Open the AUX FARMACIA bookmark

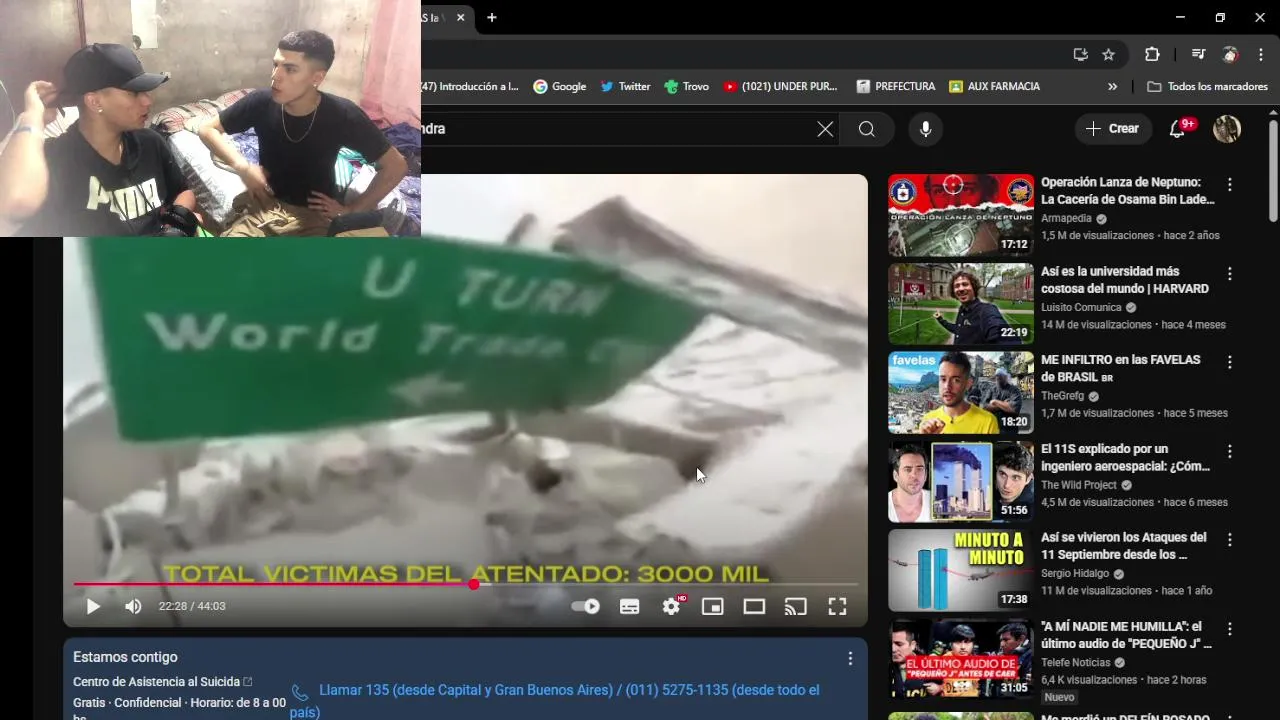tap(995, 87)
